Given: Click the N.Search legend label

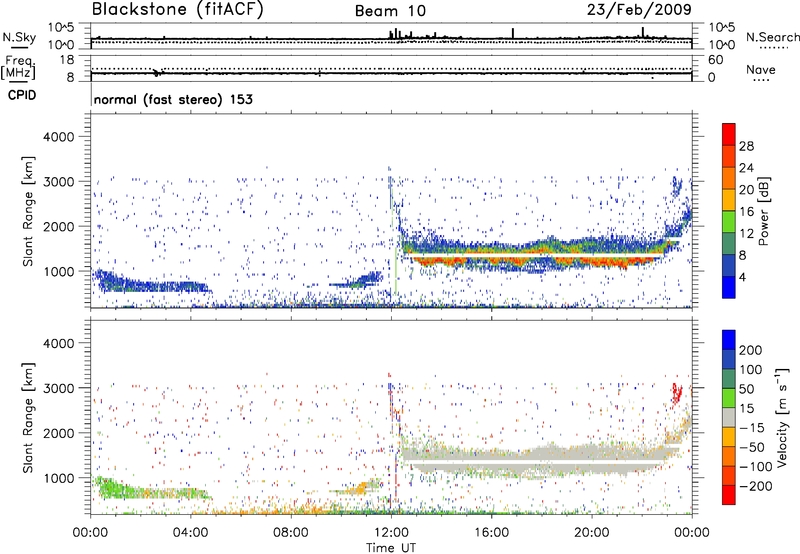Looking at the screenshot, I should click(772, 37).
